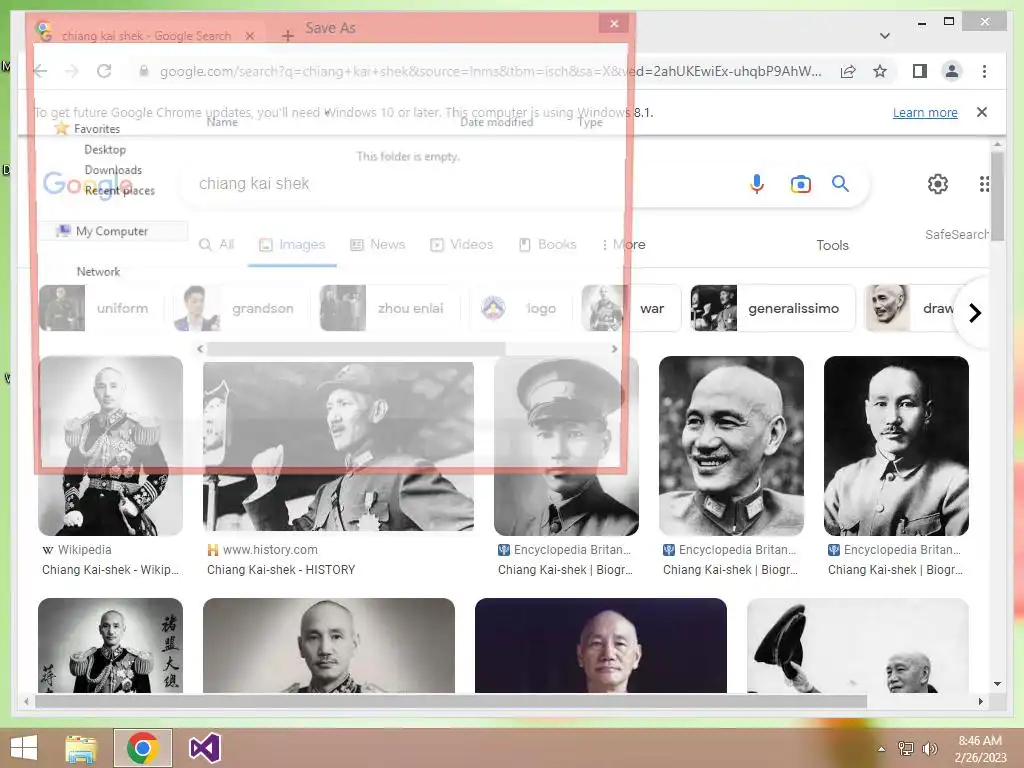The width and height of the screenshot is (1024, 768).
Task: Select Downloads in Save As sidebar
Action: (x=113, y=170)
